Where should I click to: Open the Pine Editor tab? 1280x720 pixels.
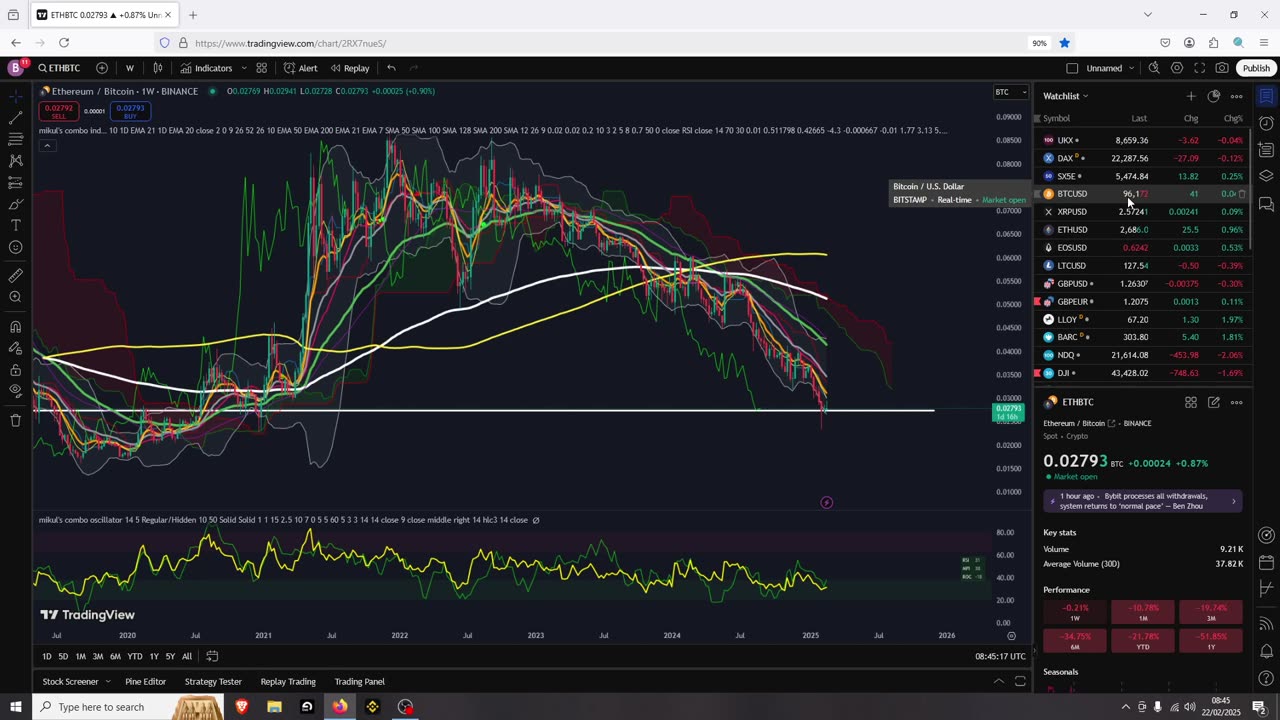pyautogui.click(x=145, y=681)
